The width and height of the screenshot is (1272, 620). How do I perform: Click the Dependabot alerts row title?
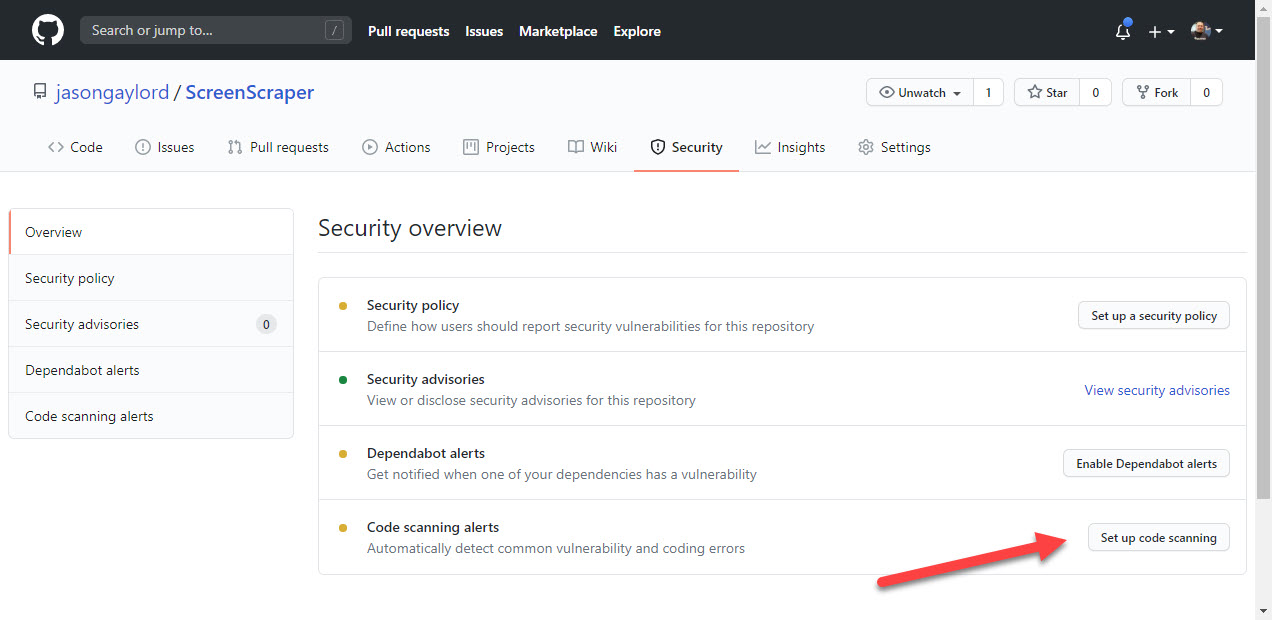[426, 453]
